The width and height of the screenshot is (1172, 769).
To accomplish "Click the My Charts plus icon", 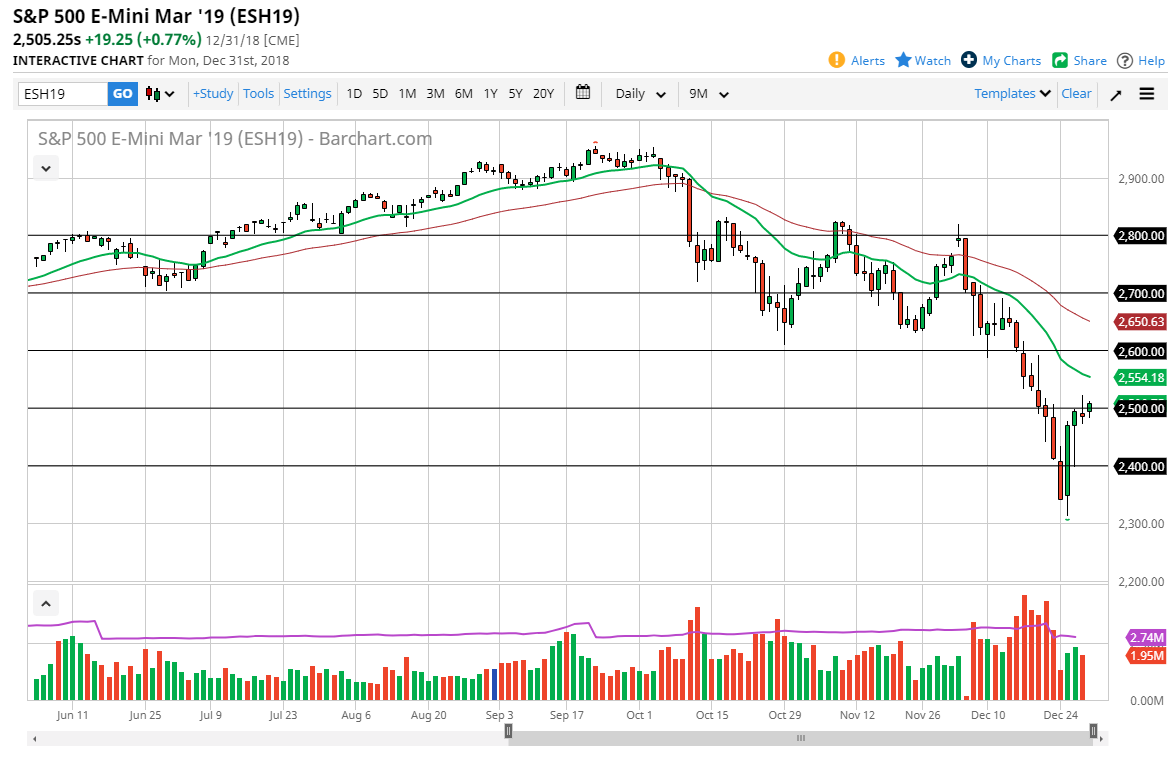I will tap(968, 60).
